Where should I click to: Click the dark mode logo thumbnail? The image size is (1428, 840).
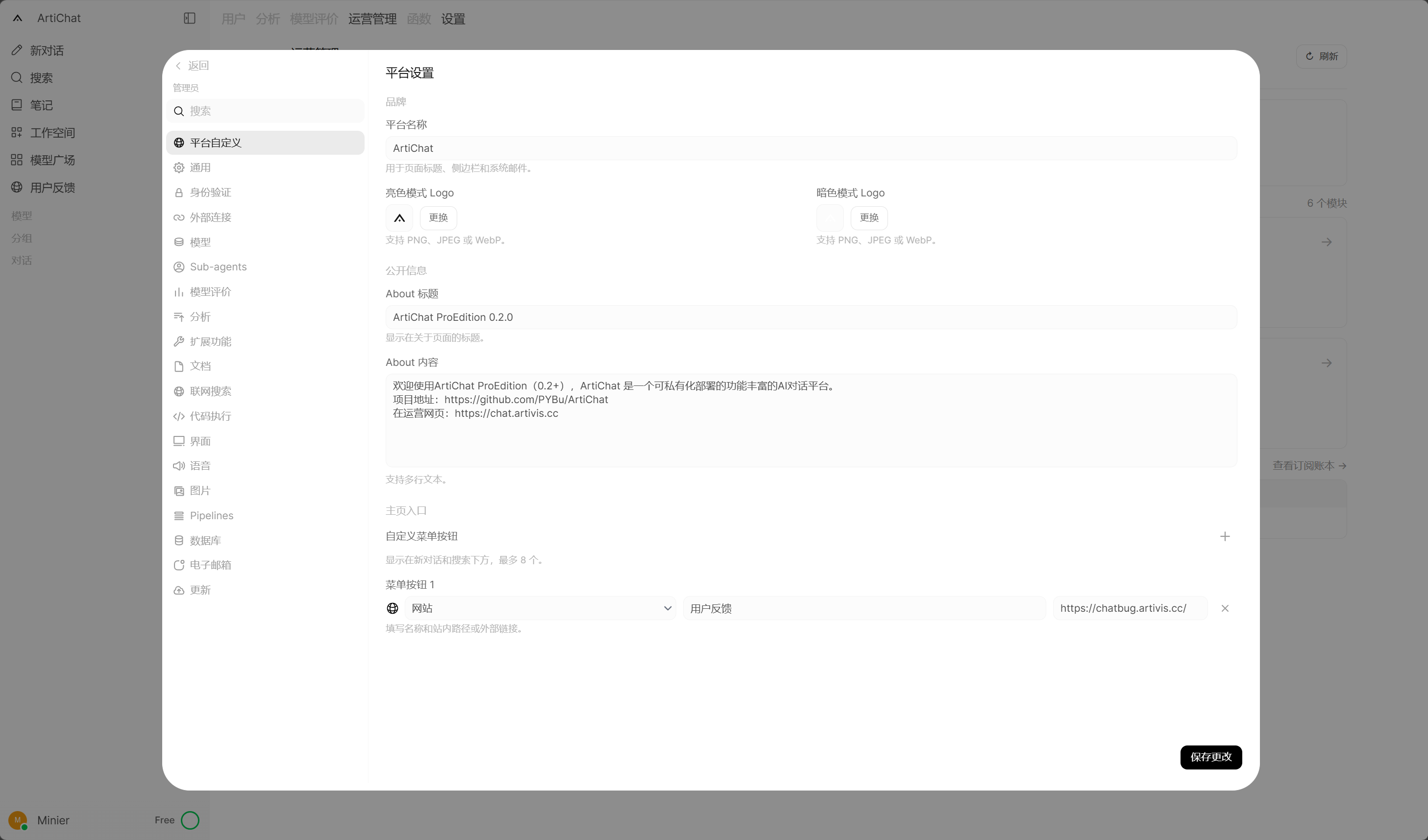pos(830,217)
